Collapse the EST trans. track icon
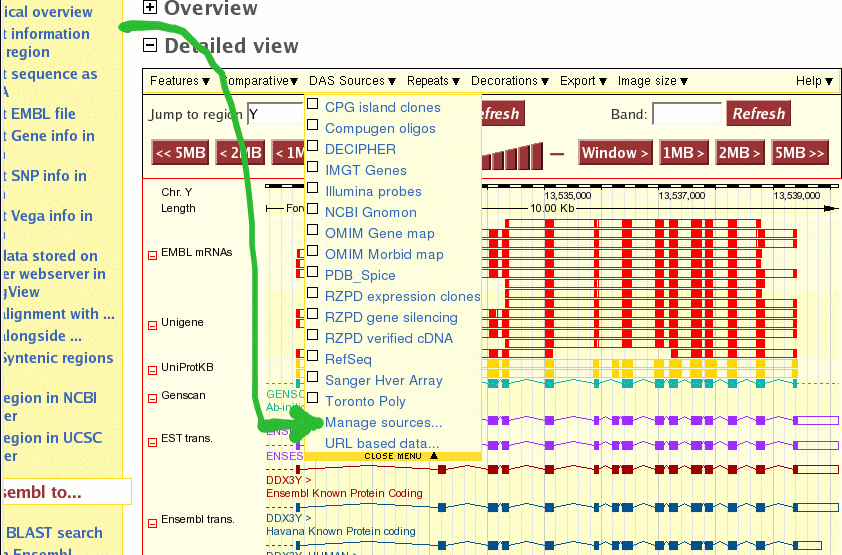This screenshot has width=842, height=555. (x=153, y=442)
